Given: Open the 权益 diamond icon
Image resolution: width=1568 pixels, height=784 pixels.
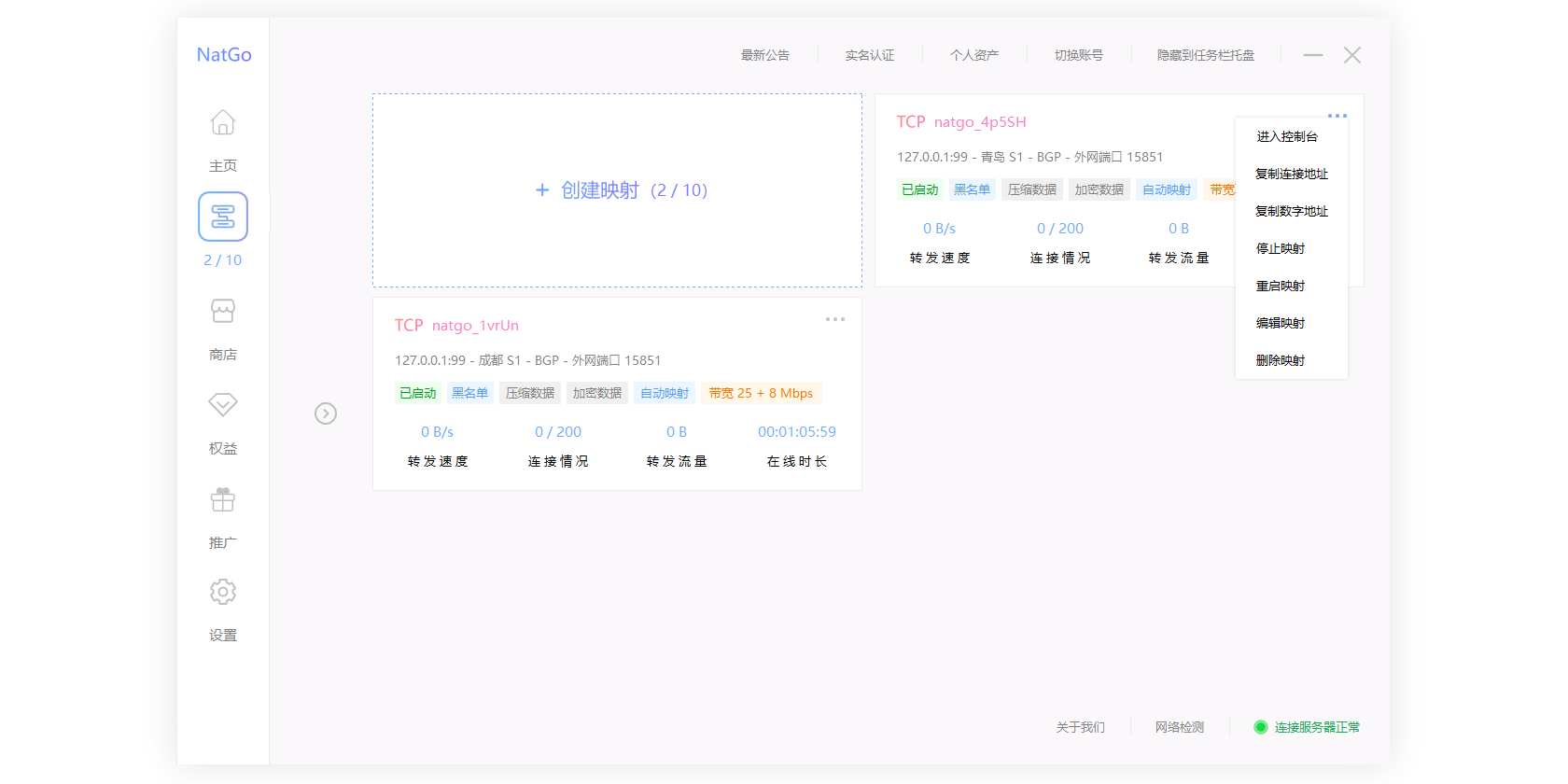Looking at the screenshot, I should [222, 405].
